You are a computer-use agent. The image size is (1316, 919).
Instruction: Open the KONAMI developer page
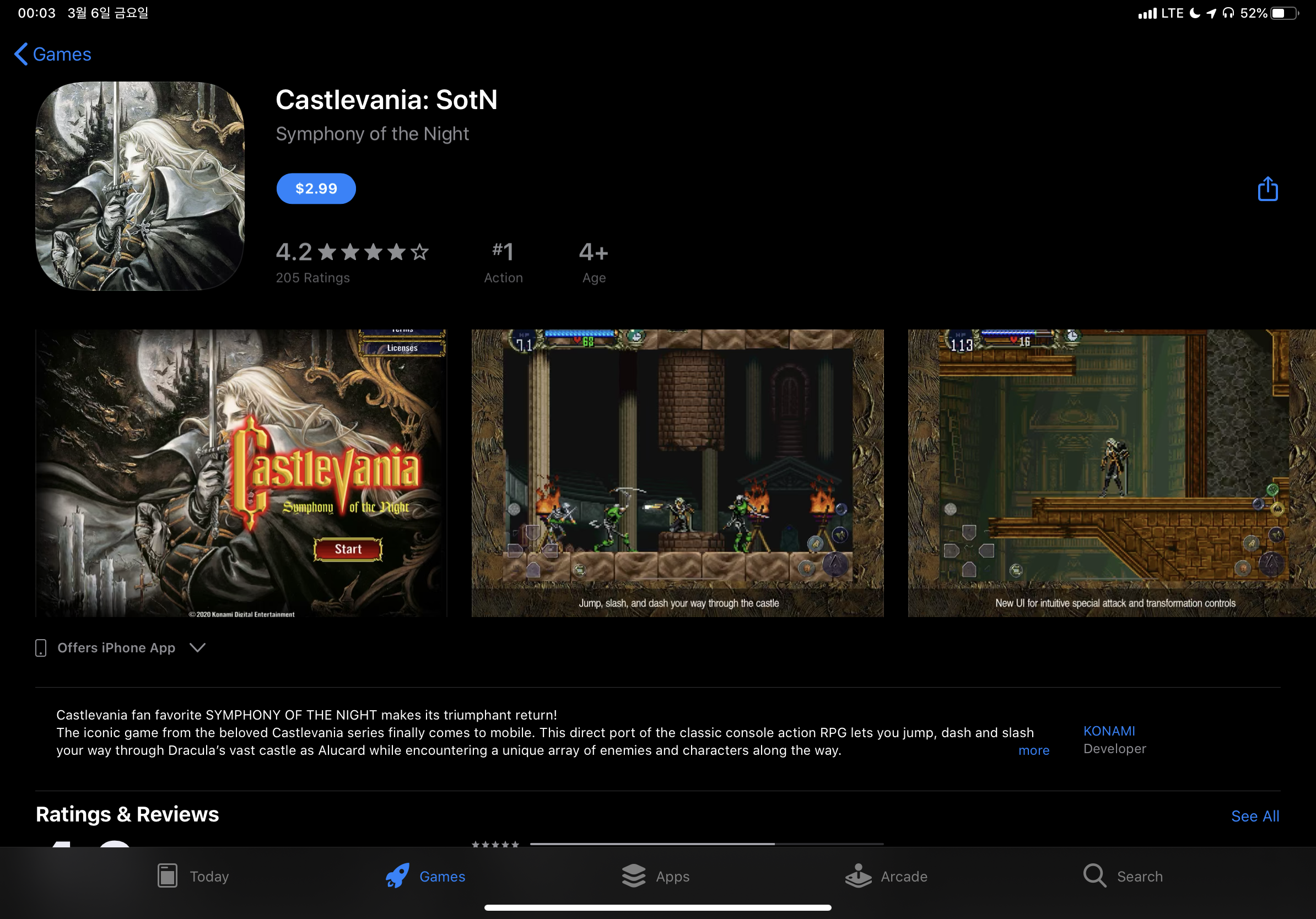(x=1108, y=731)
